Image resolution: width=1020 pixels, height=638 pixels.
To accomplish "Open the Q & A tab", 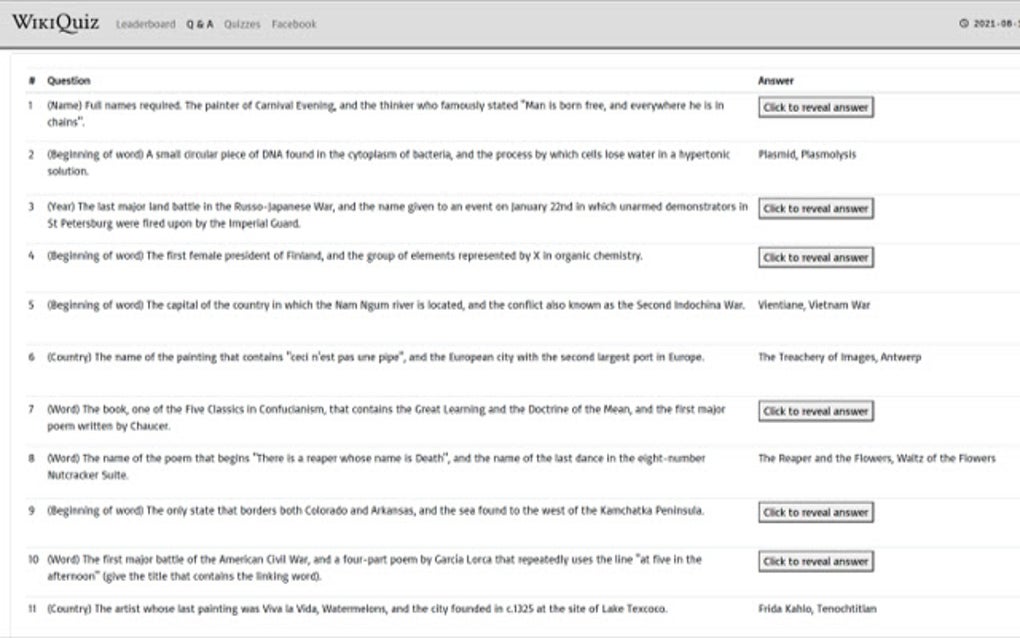I will click(x=199, y=24).
